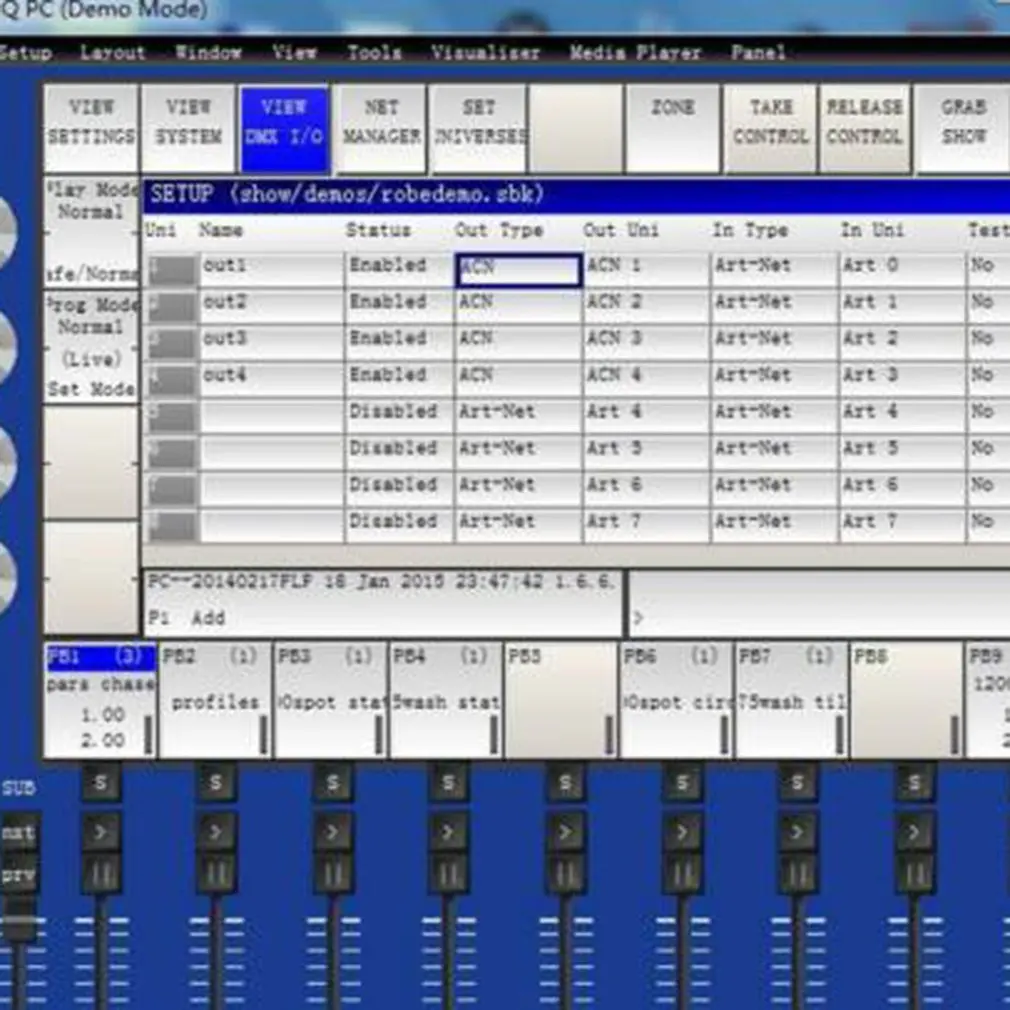The image size is (1010, 1010).
Task: Select the PB1 para chase playback box
Action: coord(100,700)
